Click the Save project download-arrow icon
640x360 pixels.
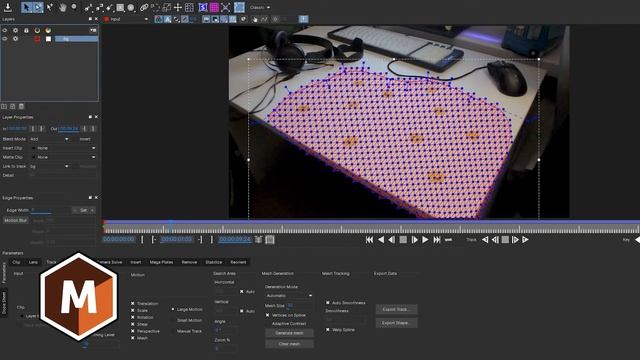(x=8, y=7)
